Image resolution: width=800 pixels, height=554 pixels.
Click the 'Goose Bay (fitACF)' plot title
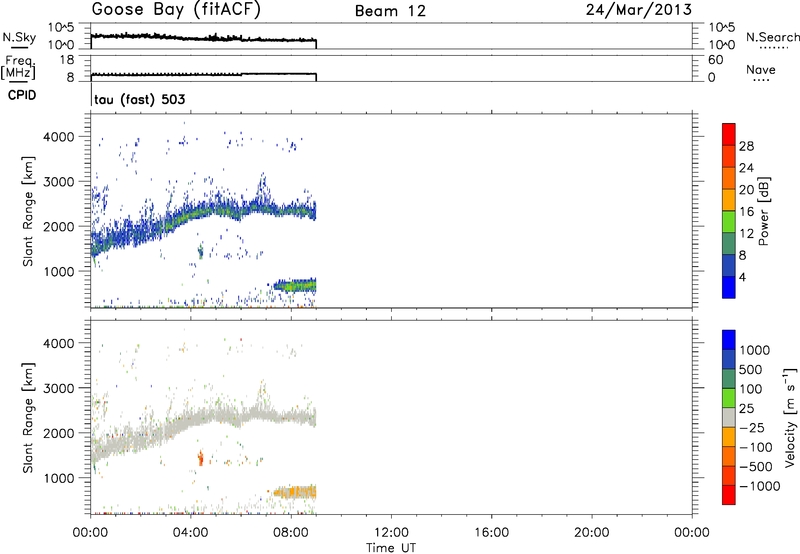(x=176, y=10)
